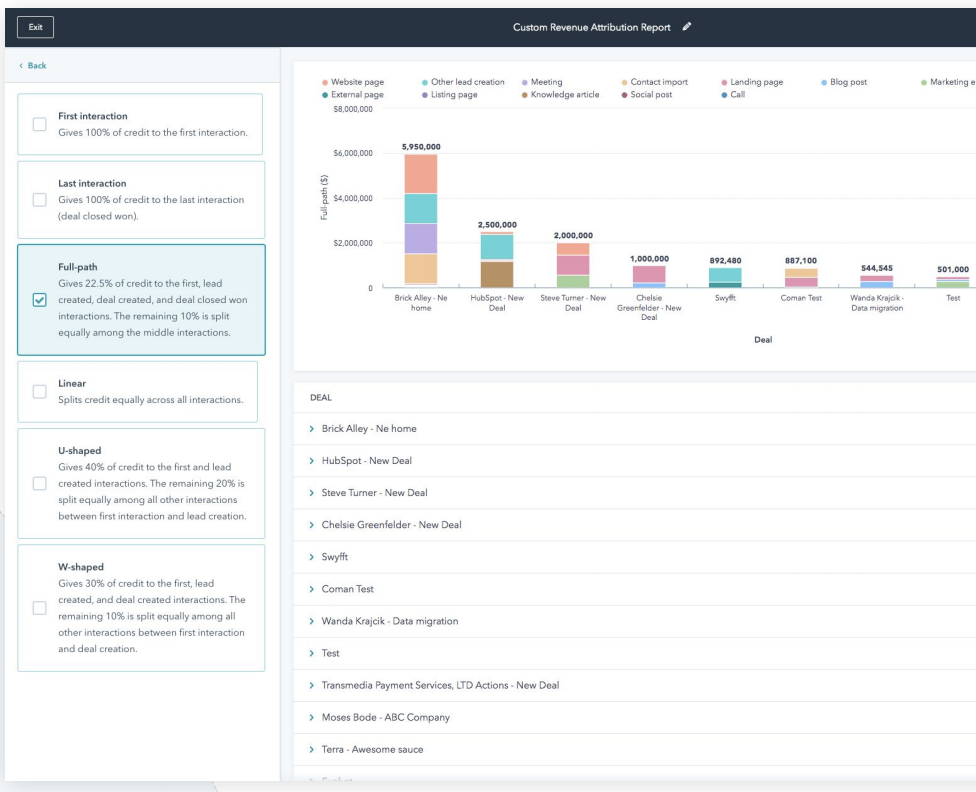Check the First interaction checkbox
This screenshot has height=792, width=976.
point(39,124)
